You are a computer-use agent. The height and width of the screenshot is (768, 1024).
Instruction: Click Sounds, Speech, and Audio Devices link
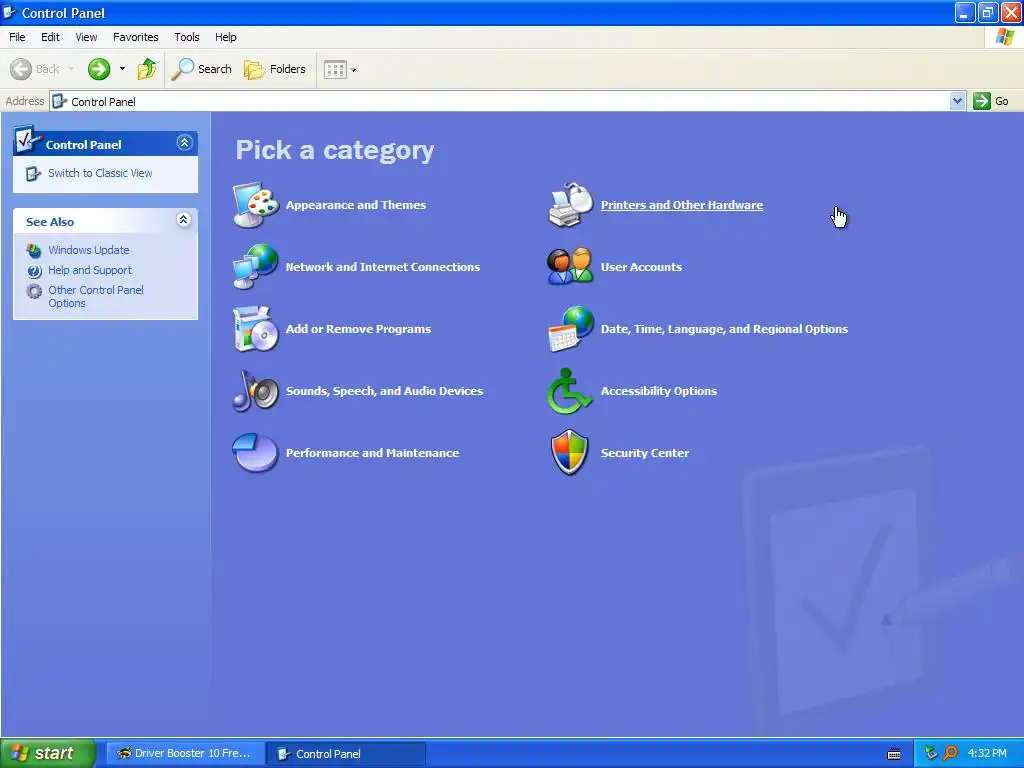tap(385, 391)
